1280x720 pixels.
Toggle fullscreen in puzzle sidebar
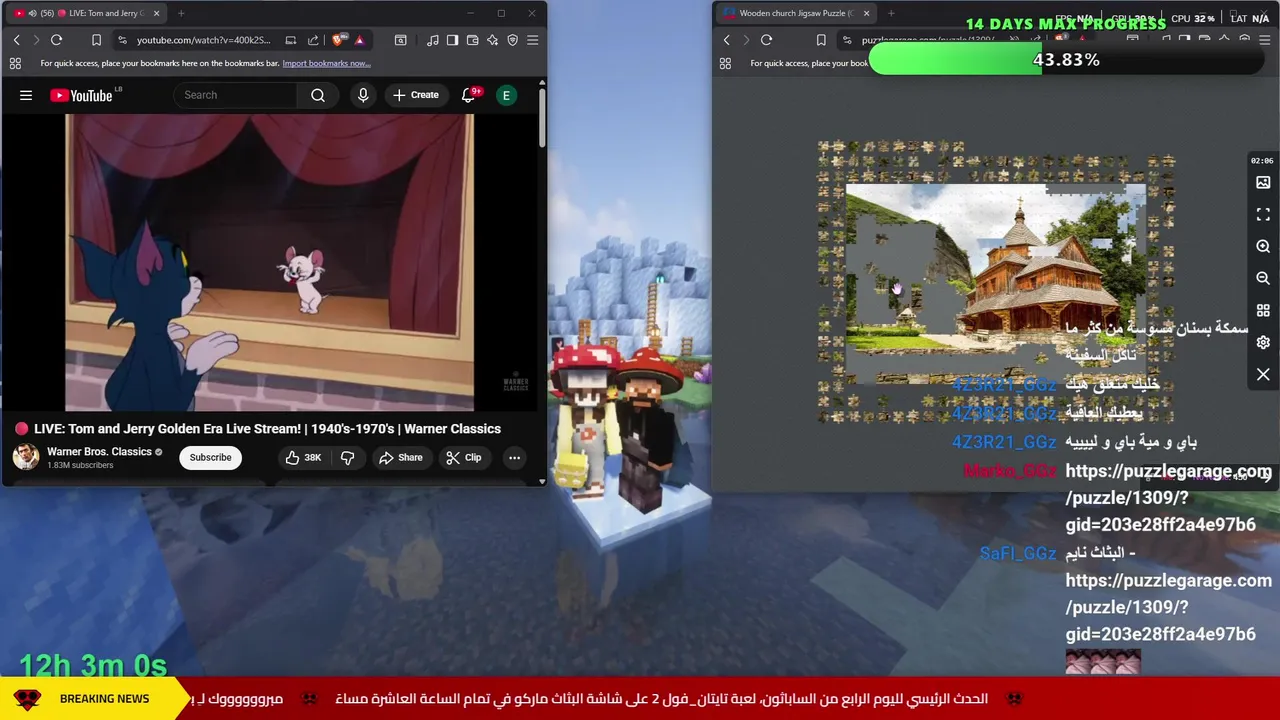tap(1263, 215)
